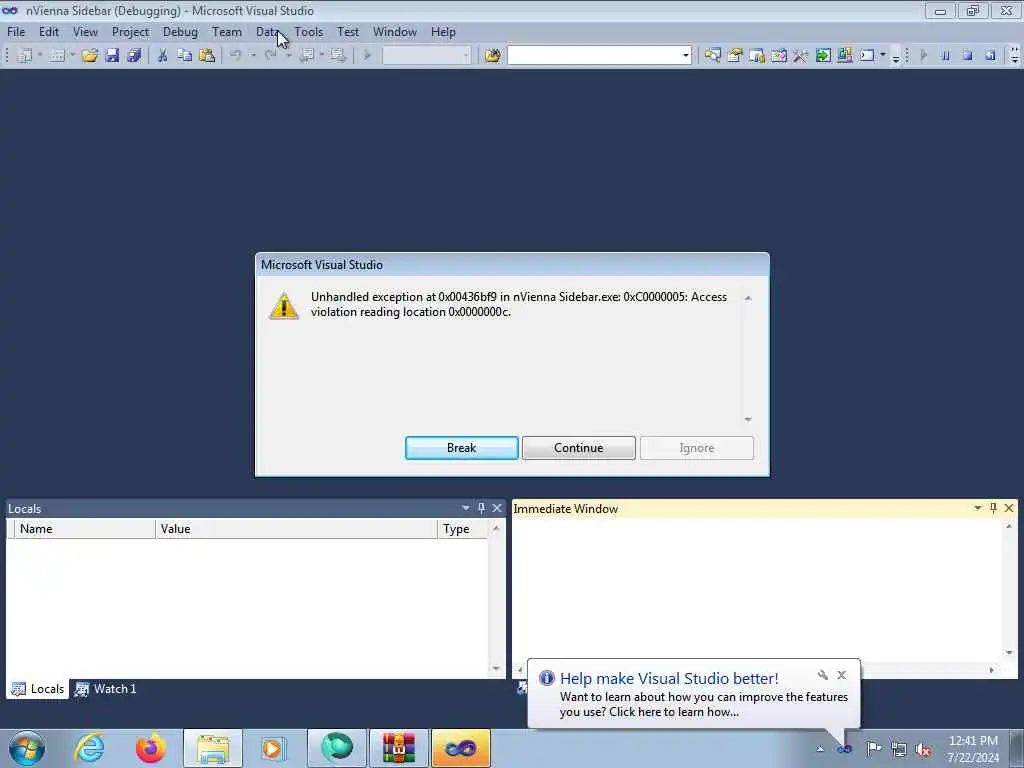Screen dimensions: 1024x768
Task: Click the wrench icon in notification balloon
Action: [823, 675]
